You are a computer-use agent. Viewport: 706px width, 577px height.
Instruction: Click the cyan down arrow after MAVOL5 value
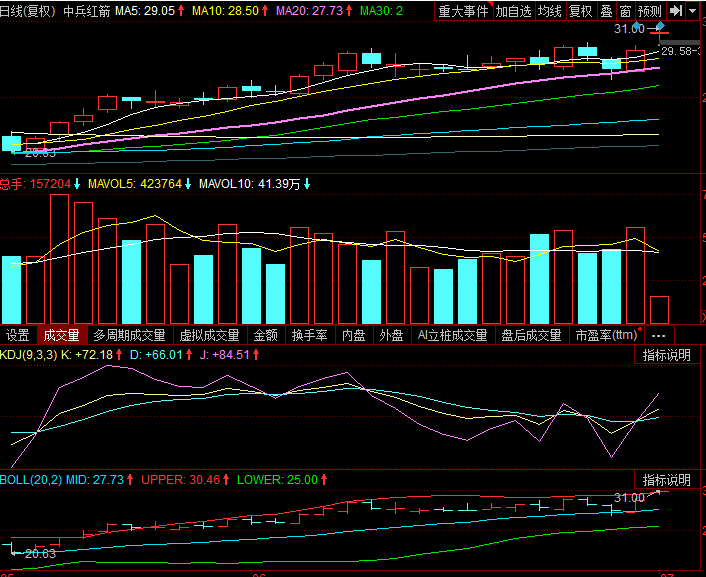(188, 184)
